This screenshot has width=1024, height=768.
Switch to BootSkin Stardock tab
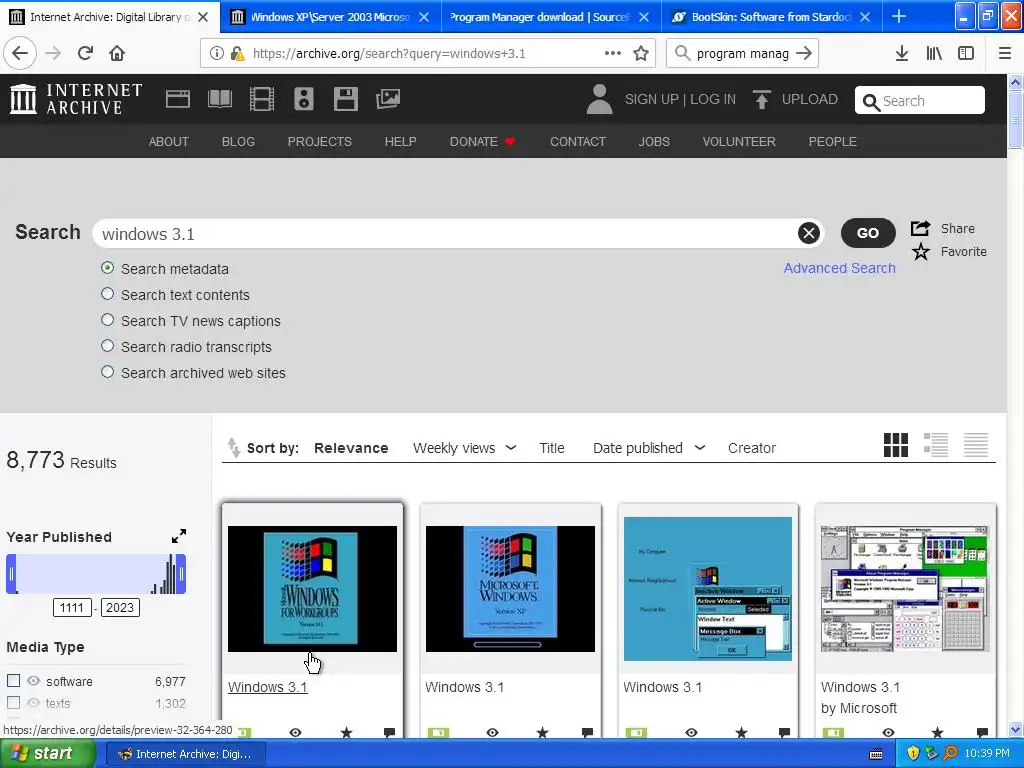771,17
